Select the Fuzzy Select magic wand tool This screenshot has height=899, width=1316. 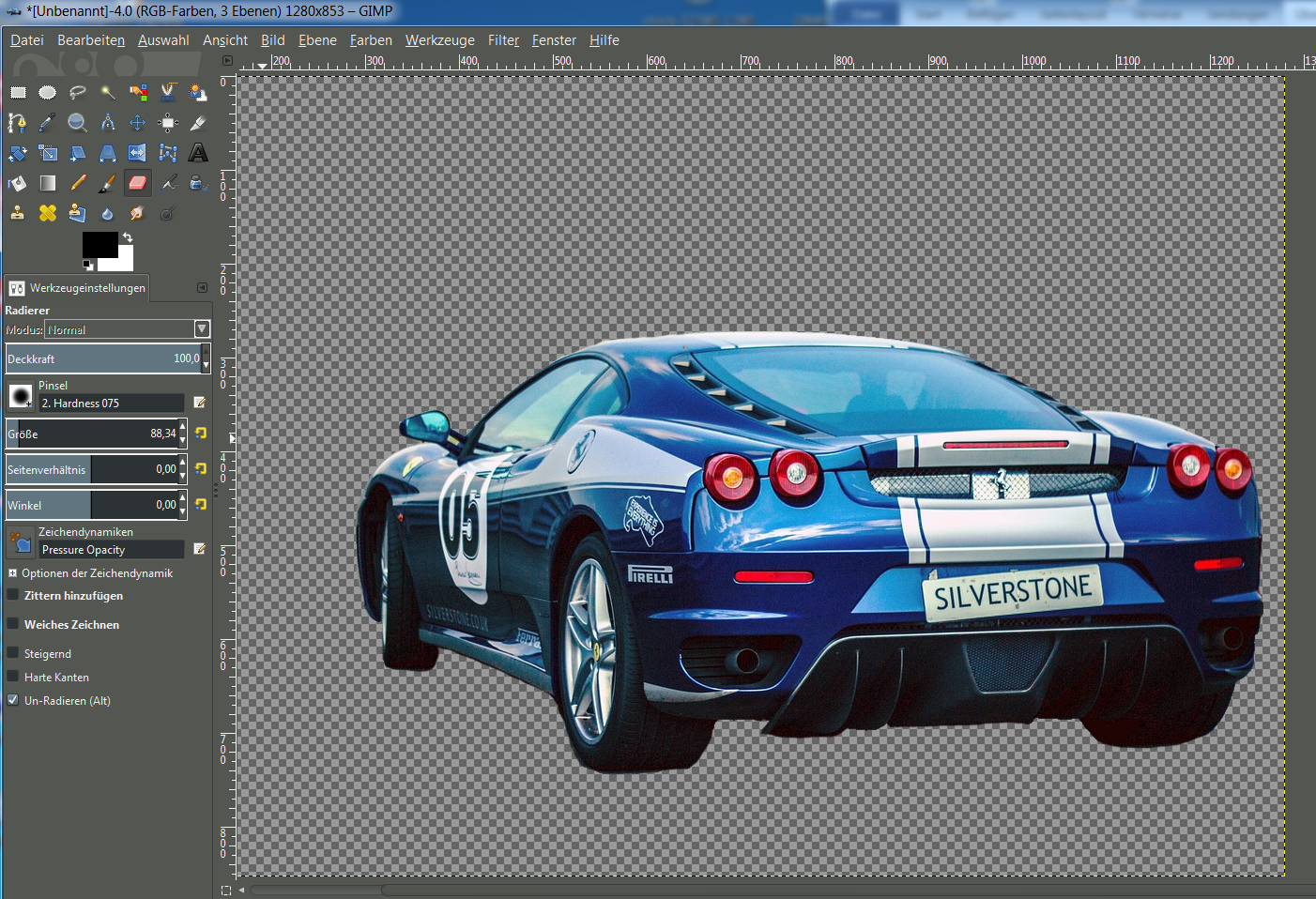(x=108, y=93)
